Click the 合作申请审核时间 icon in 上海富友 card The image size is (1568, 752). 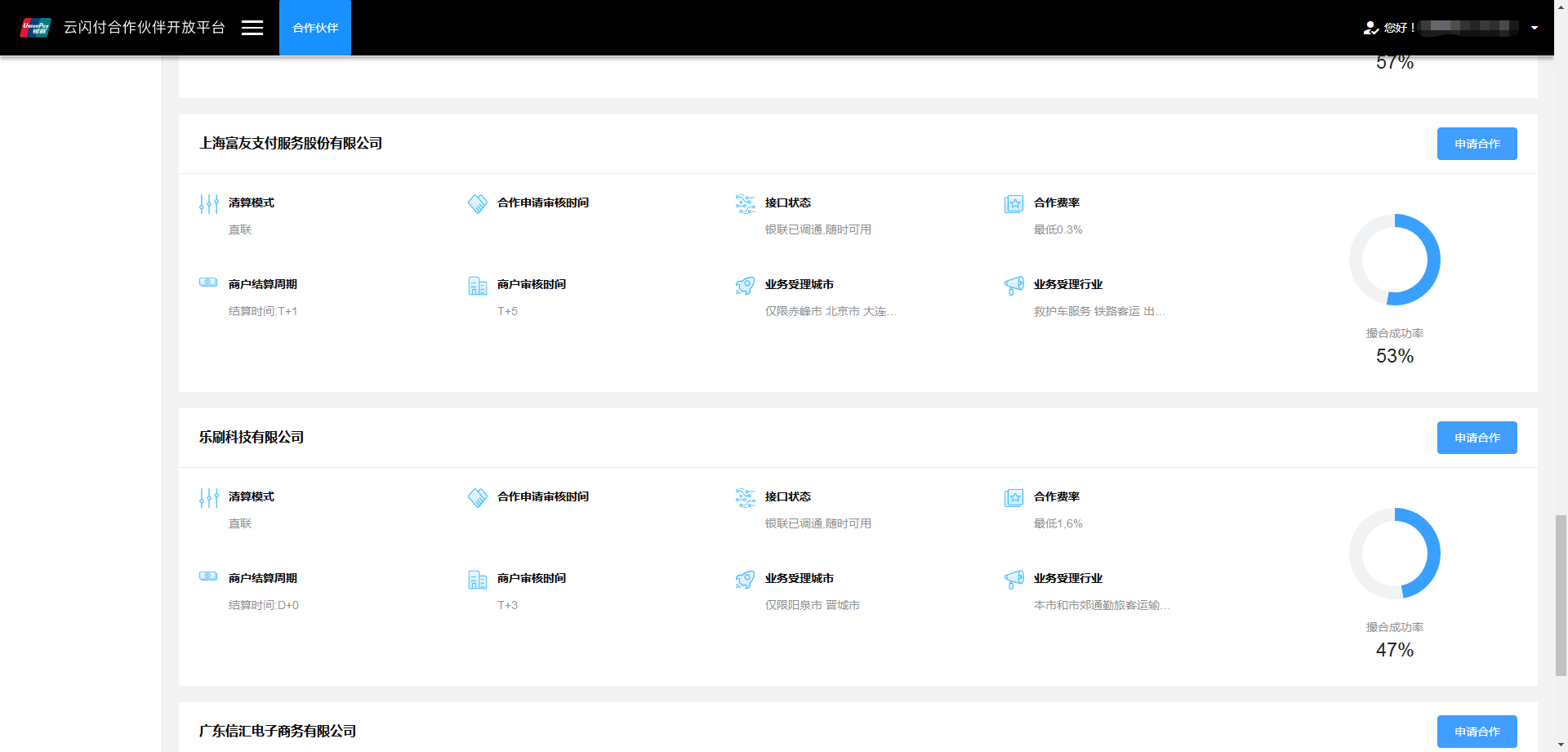[478, 204]
